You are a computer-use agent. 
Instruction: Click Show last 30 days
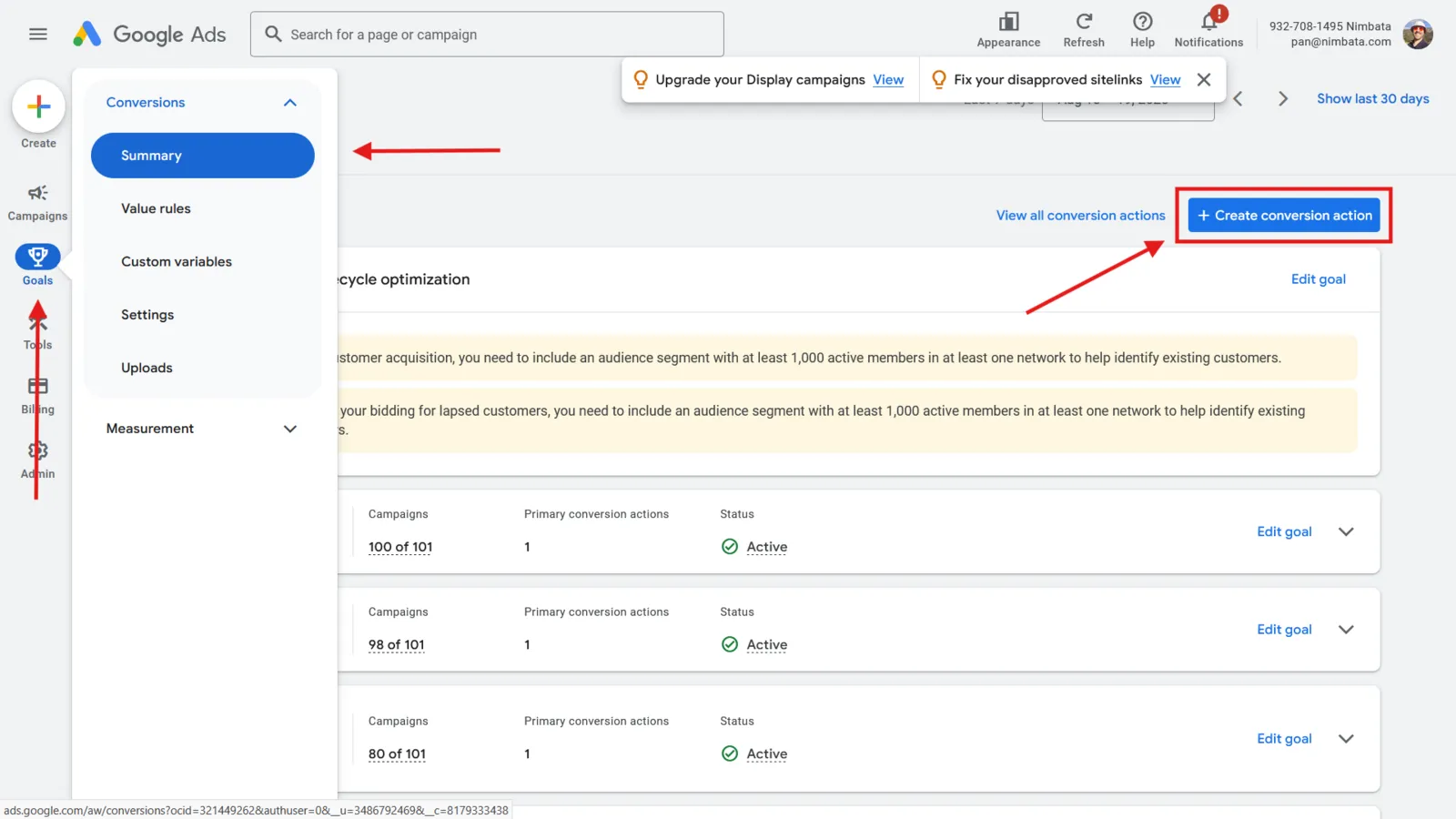[x=1372, y=98]
